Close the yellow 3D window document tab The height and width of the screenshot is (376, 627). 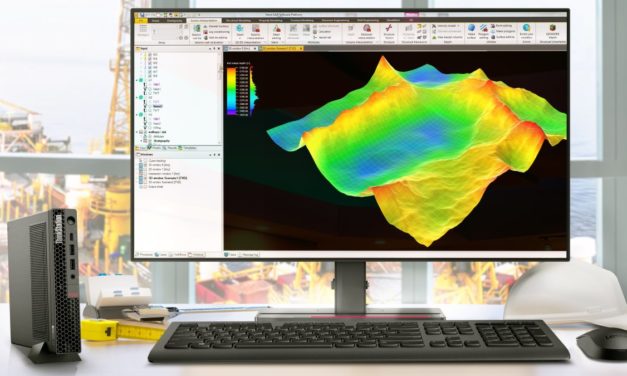[301, 48]
